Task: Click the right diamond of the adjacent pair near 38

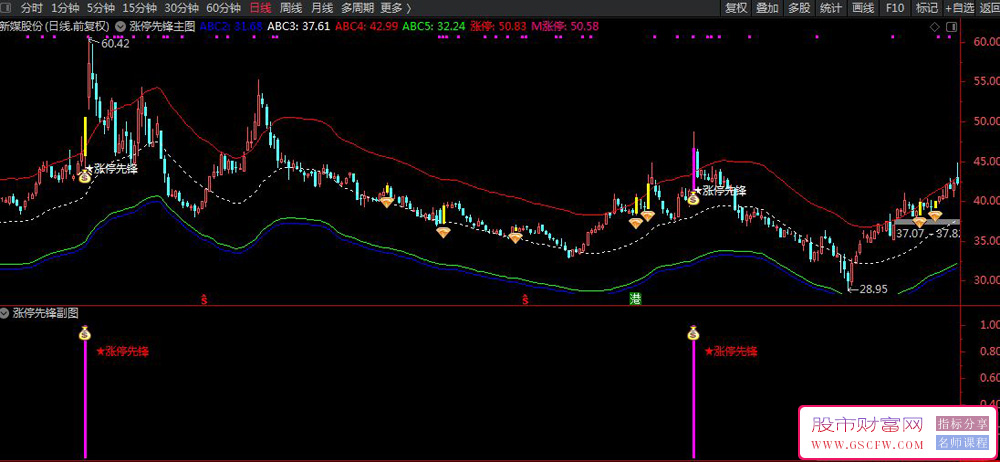Action: 647,216
